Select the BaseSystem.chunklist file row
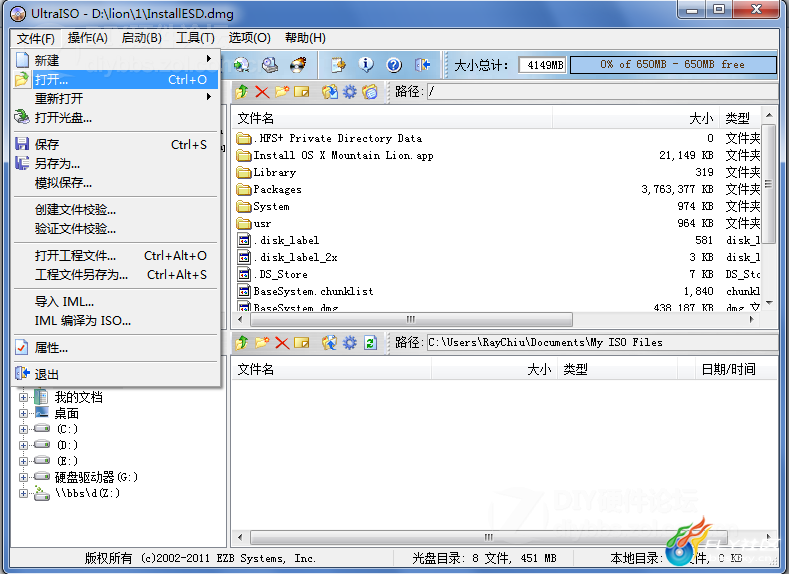 point(497,291)
